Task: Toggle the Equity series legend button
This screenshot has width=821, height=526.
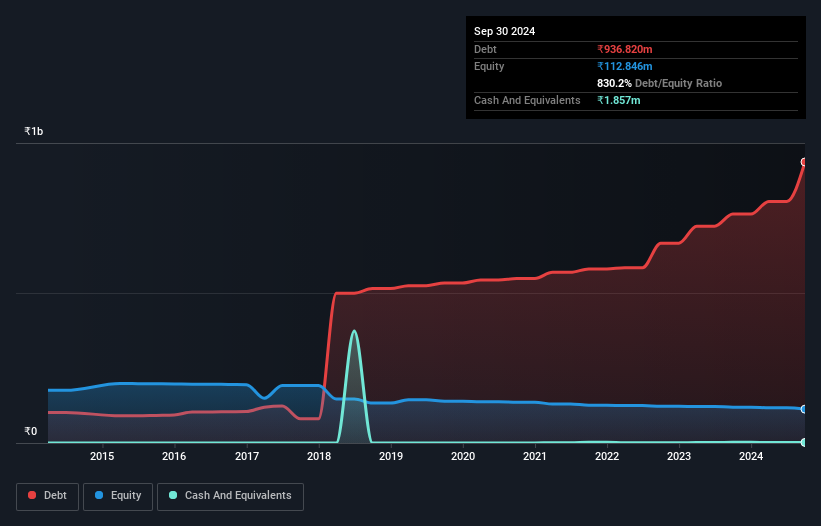Action: point(118,496)
